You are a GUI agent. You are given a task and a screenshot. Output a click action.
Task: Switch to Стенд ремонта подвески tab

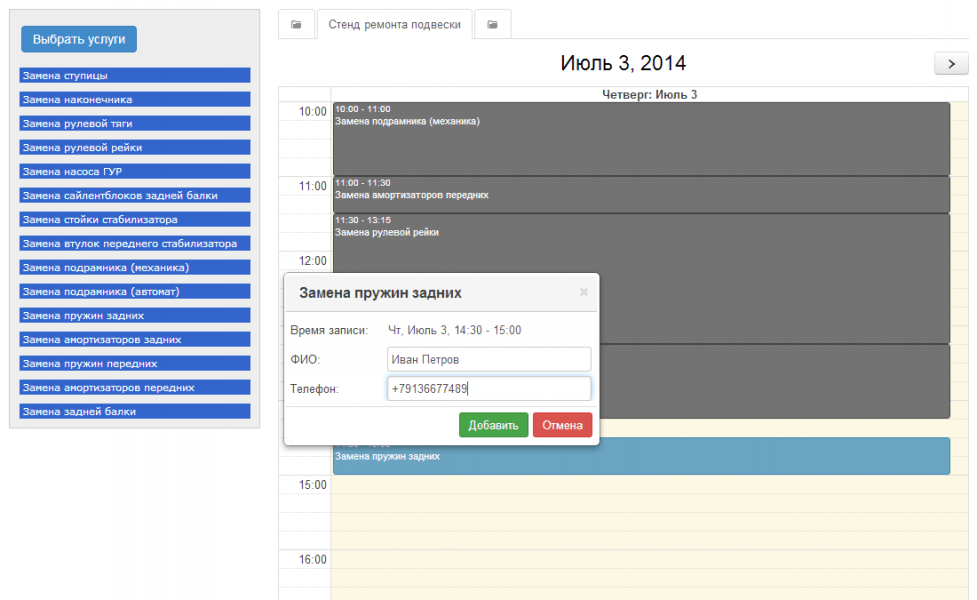click(394, 25)
